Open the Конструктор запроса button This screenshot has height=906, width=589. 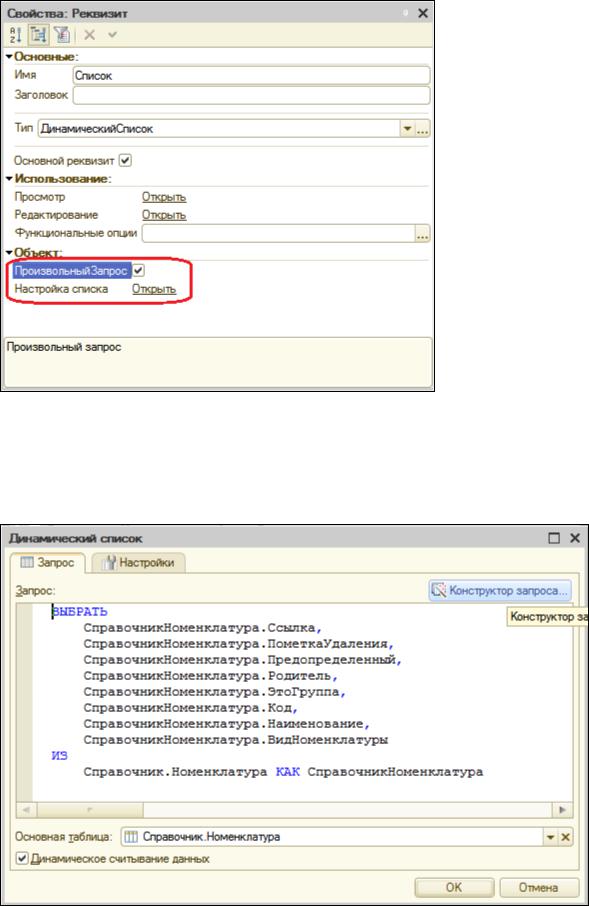(500, 591)
